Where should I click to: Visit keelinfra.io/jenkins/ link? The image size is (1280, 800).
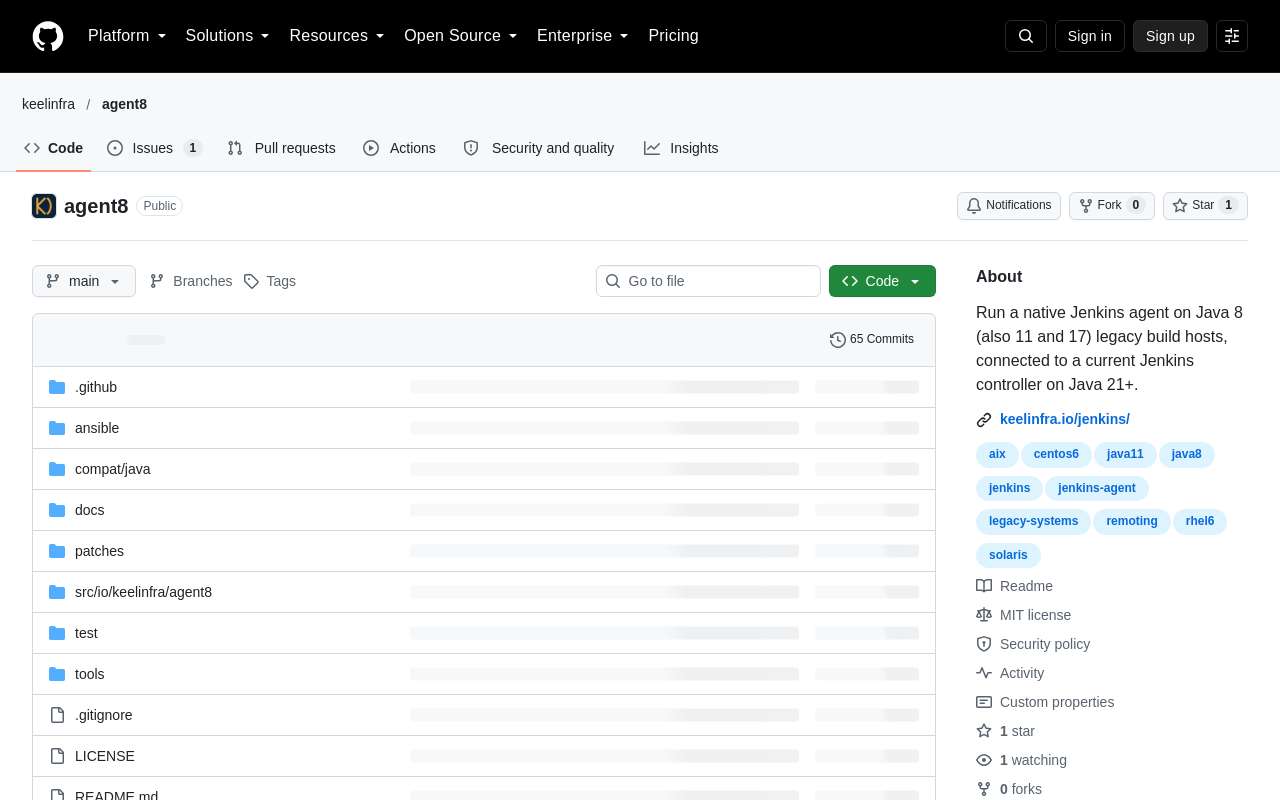[1065, 419]
